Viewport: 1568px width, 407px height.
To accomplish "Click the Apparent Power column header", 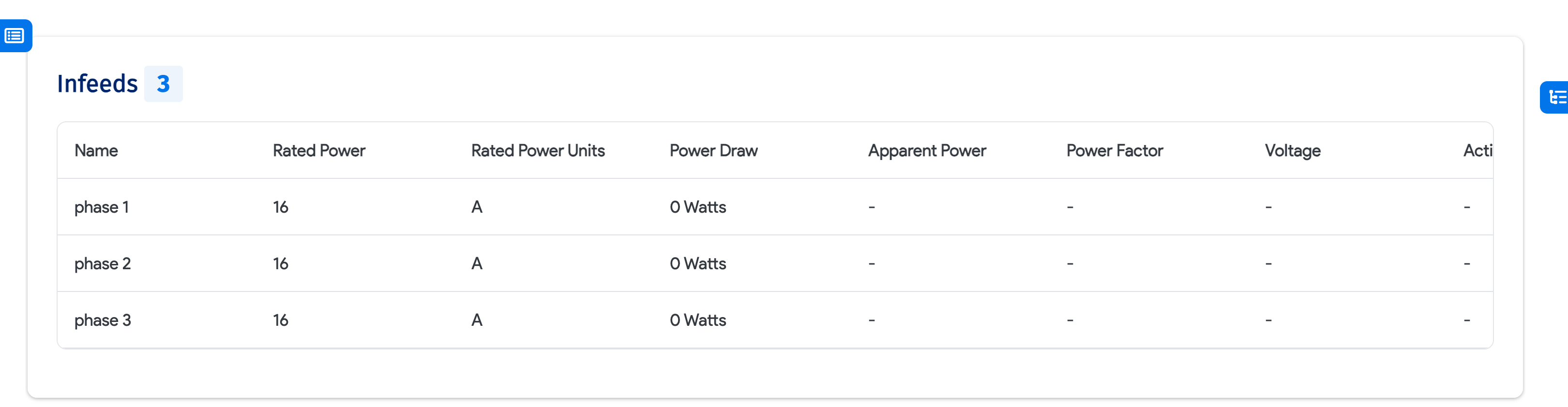I will 927,150.
